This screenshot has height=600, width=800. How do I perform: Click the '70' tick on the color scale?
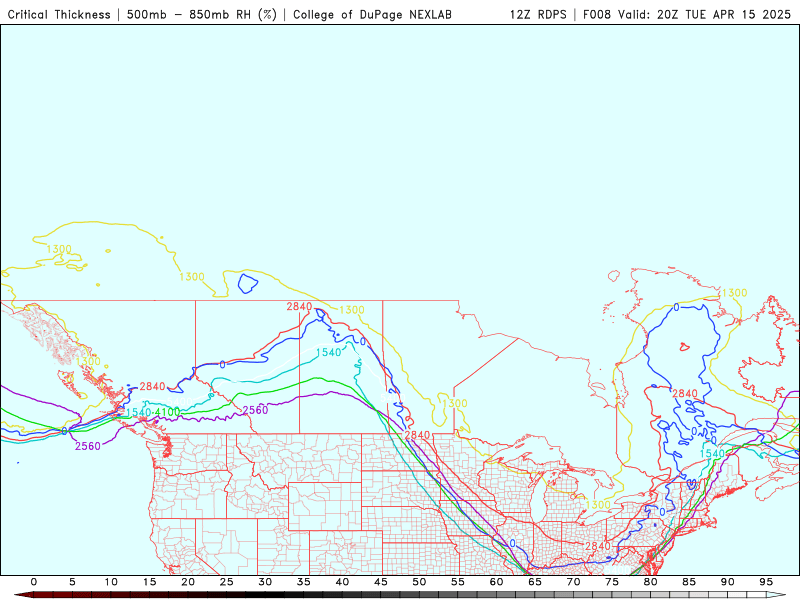(573, 582)
